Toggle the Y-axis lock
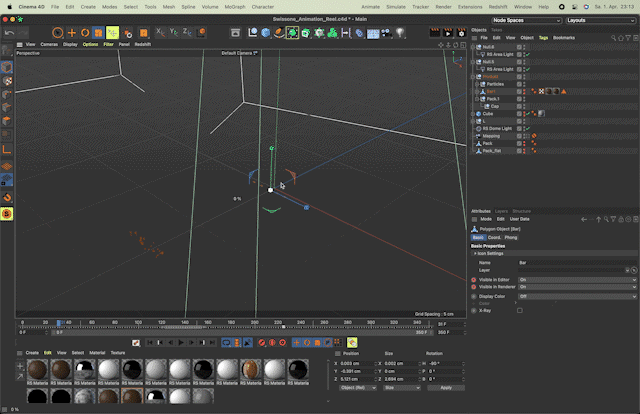The width and height of the screenshot is (640, 414). pyautogui.click(x=173, y=32)
